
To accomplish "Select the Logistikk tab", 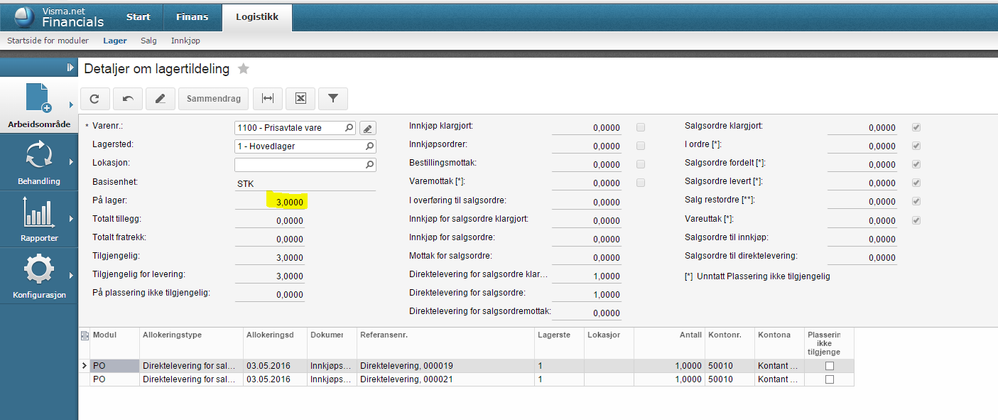I will 257,17.
